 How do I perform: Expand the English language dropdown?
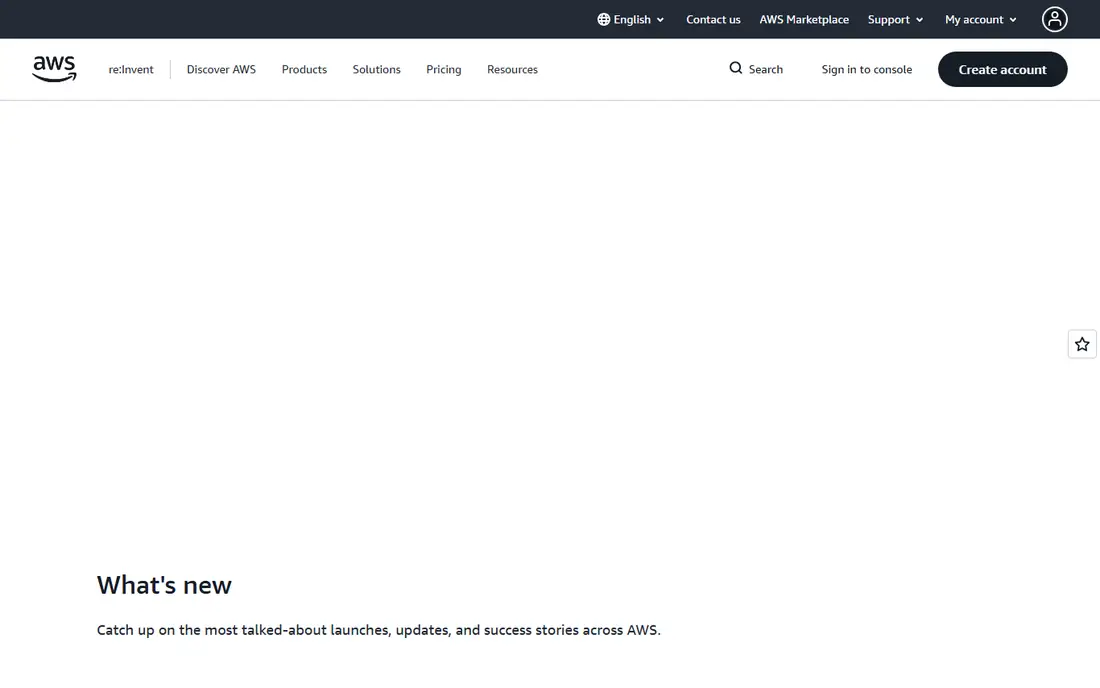pyautogui.click(x=631, y=20)
